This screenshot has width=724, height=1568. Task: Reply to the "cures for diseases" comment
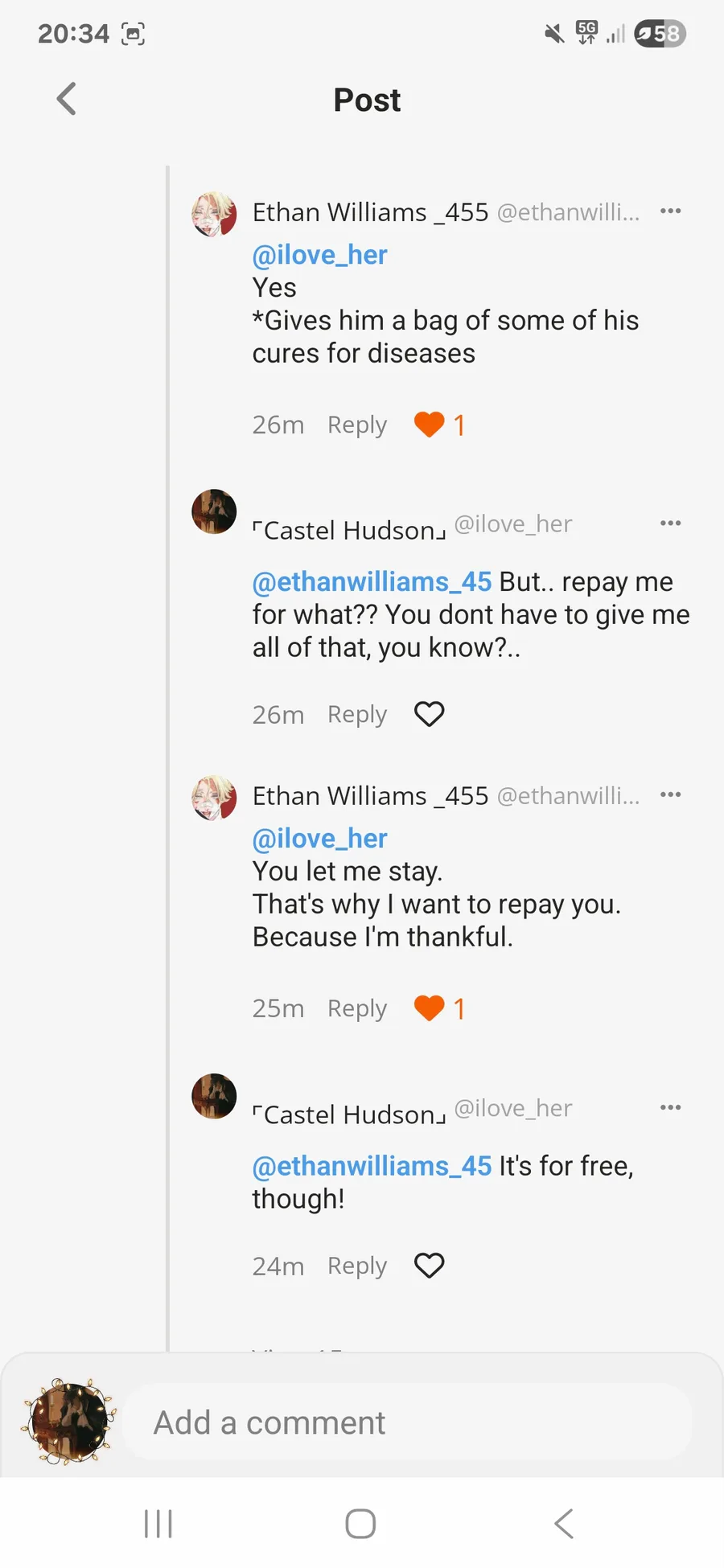357,425
